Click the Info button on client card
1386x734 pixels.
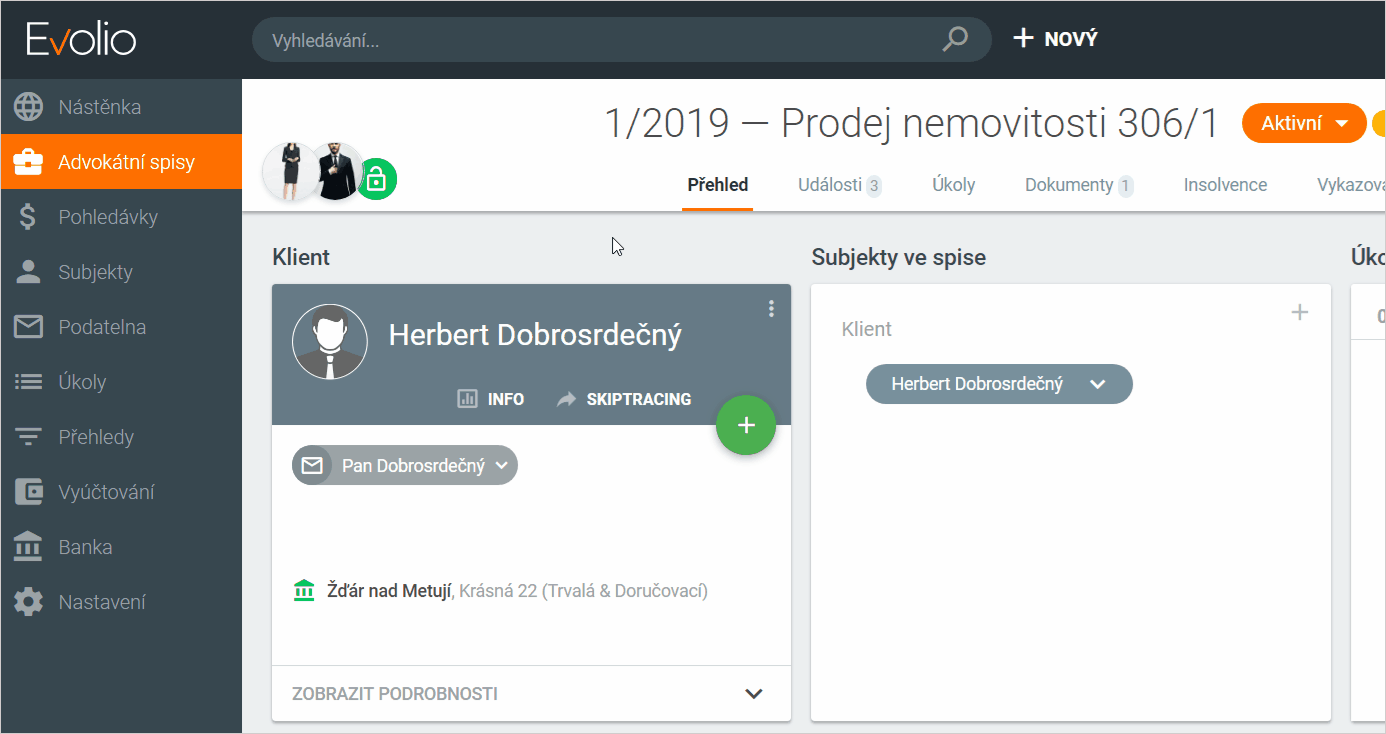pyautogui.click(x=491, y=399)
